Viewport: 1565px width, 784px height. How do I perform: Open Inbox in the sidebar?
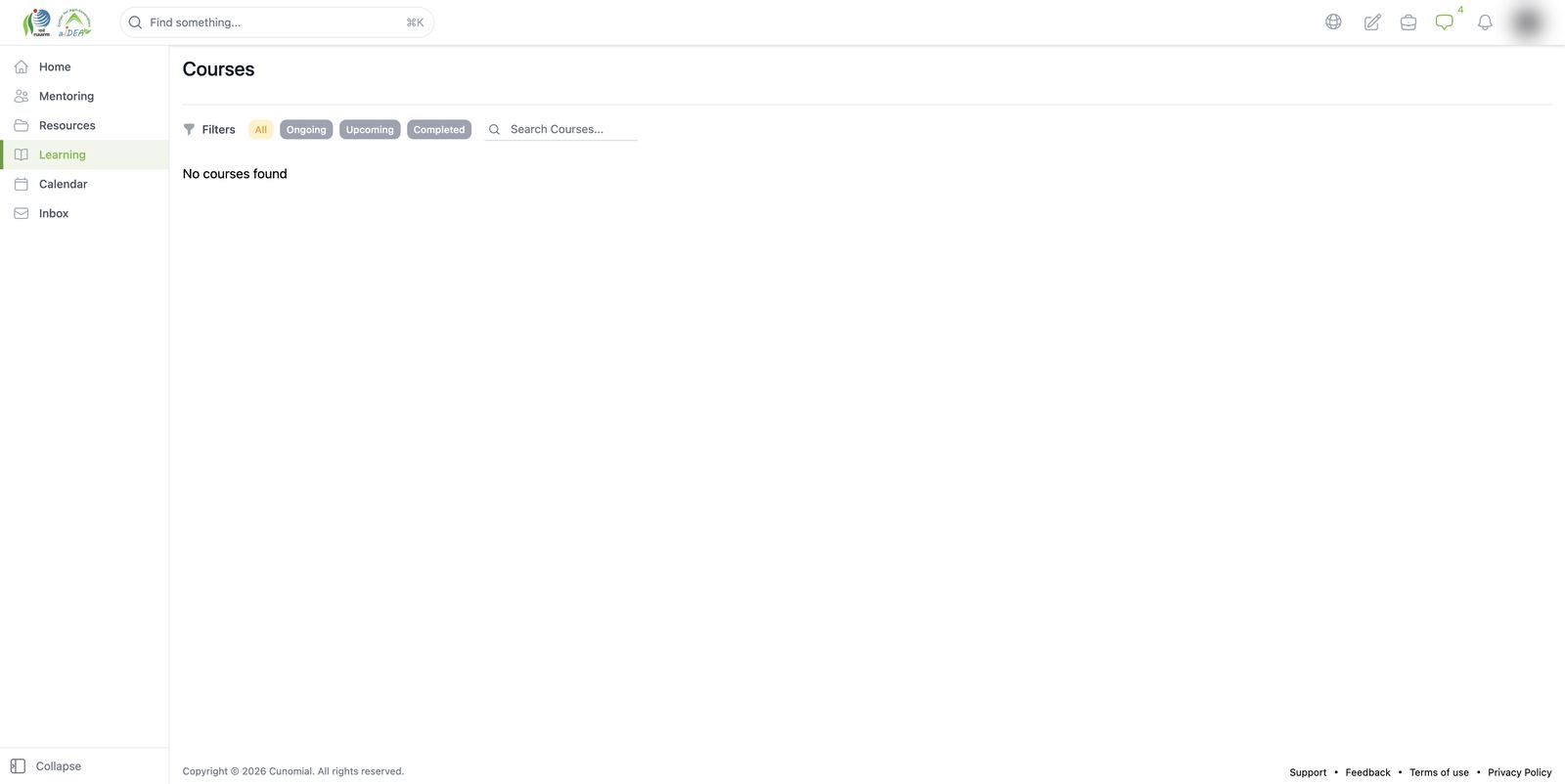coord(84,213)
